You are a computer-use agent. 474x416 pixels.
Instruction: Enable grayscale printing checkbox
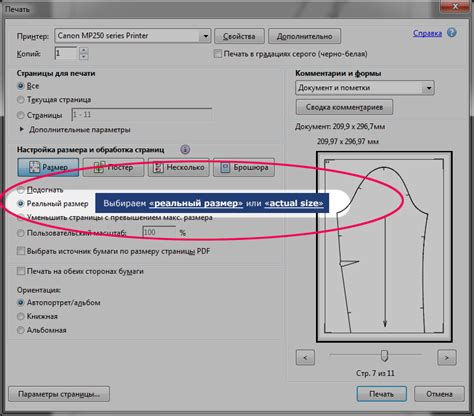pyautogui.click(x=218, y=54)
